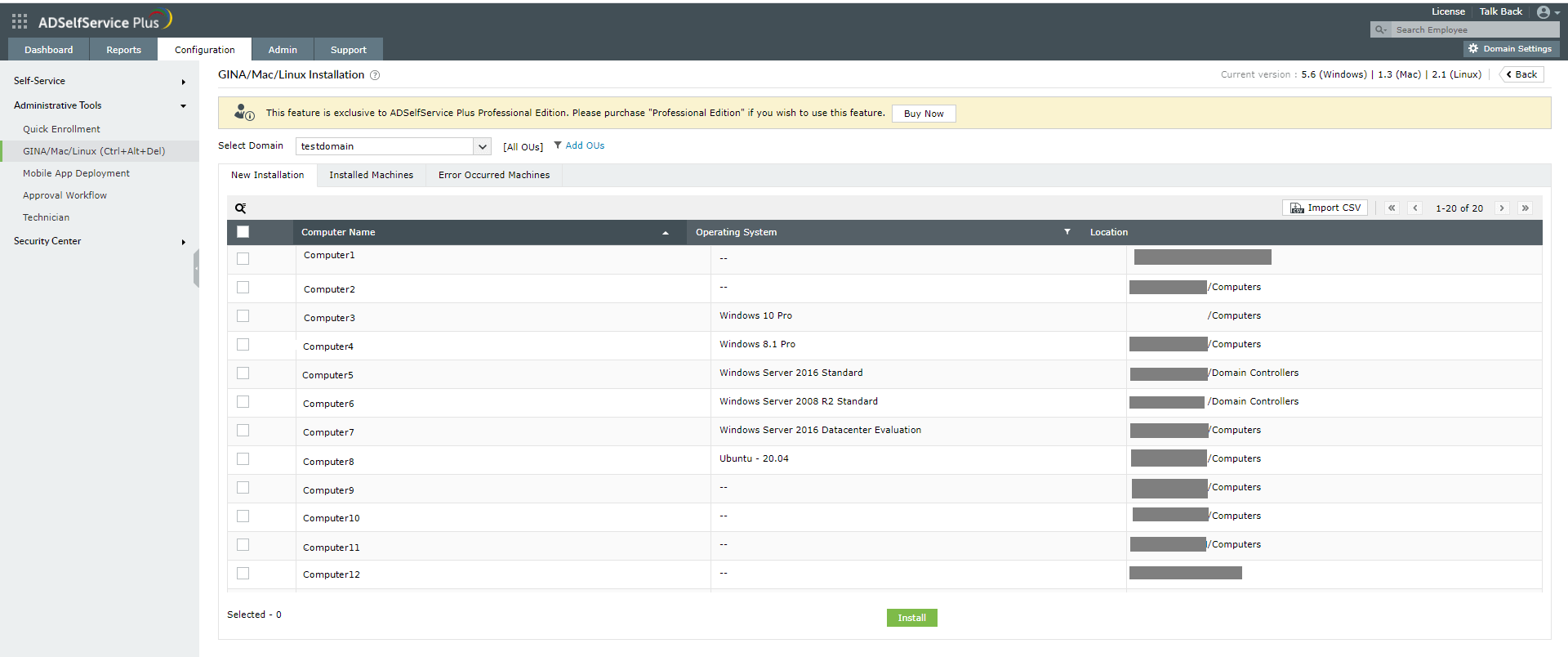Check the box for Computer4
This screenshot has height=657, width=1568.
pos(243,344)
